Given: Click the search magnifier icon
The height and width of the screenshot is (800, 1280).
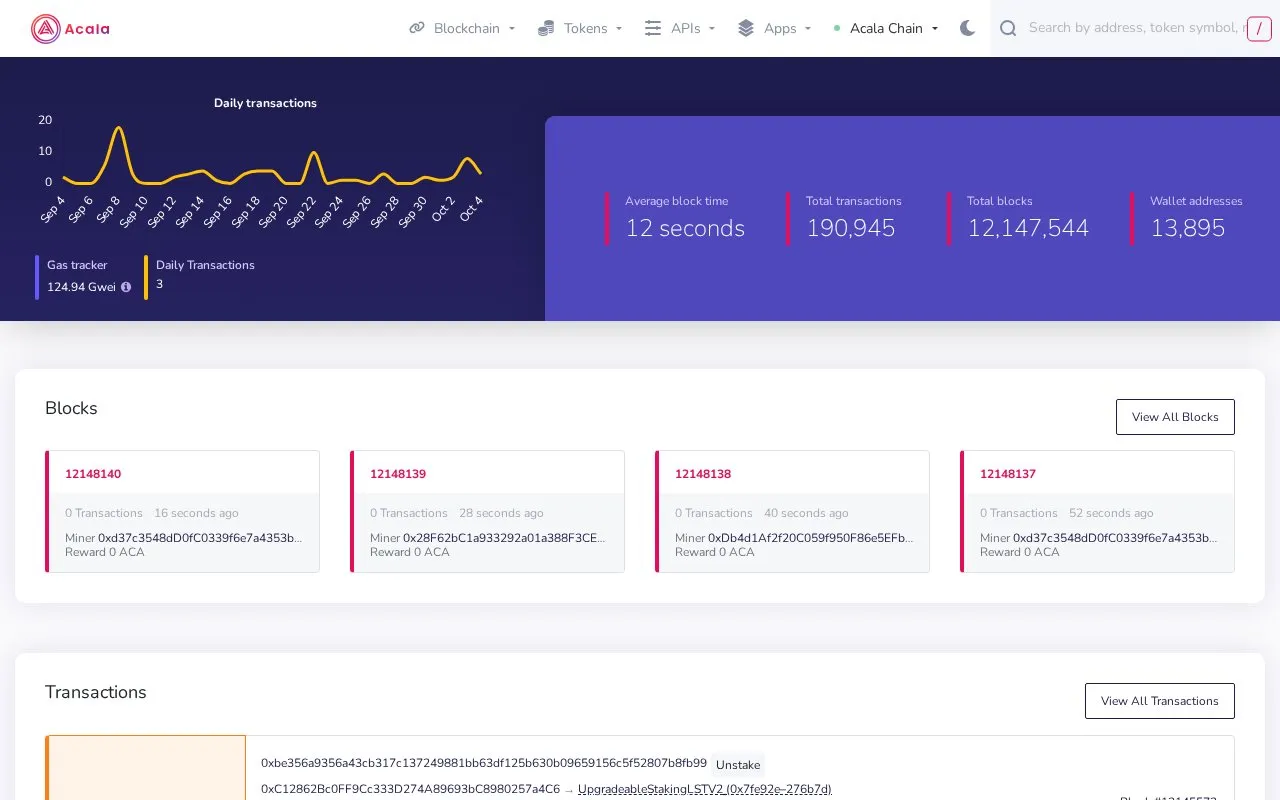Looking at the screenshot, I should coord(1008,28).
